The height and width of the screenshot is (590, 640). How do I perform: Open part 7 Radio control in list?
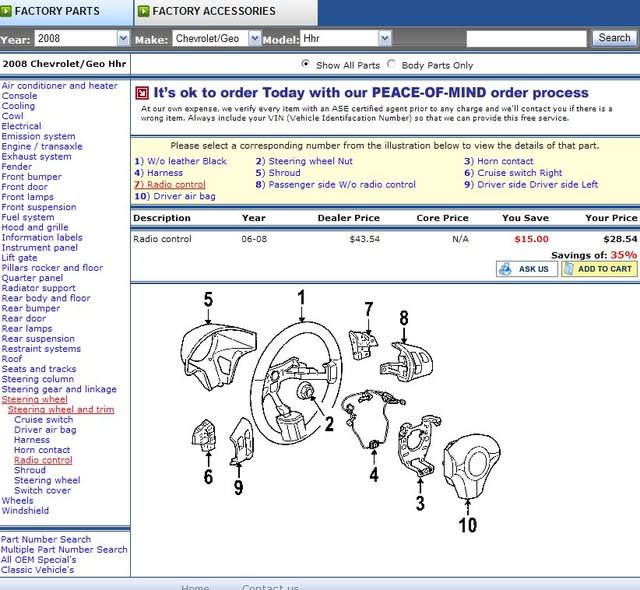point(170,185)
